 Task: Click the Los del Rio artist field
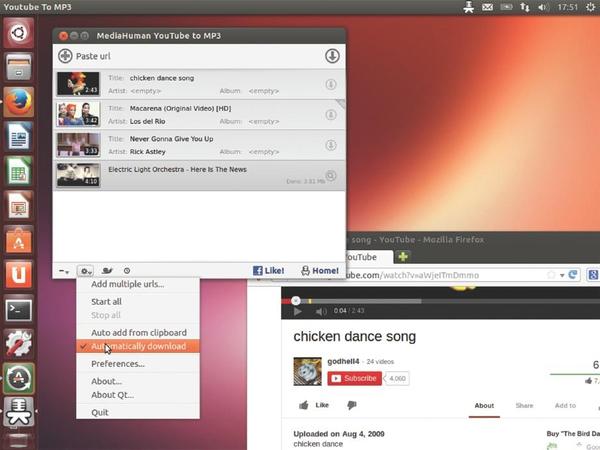tap(148, 121)
